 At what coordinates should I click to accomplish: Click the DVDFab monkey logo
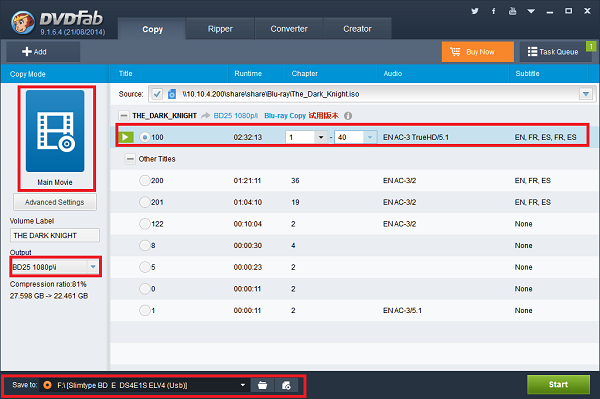23,22
